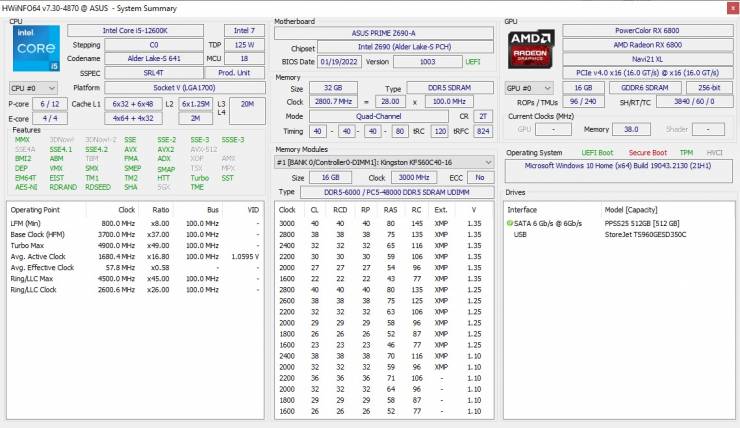Click the DDR5-6000 / PC5-48000 type field

point(397,193)
